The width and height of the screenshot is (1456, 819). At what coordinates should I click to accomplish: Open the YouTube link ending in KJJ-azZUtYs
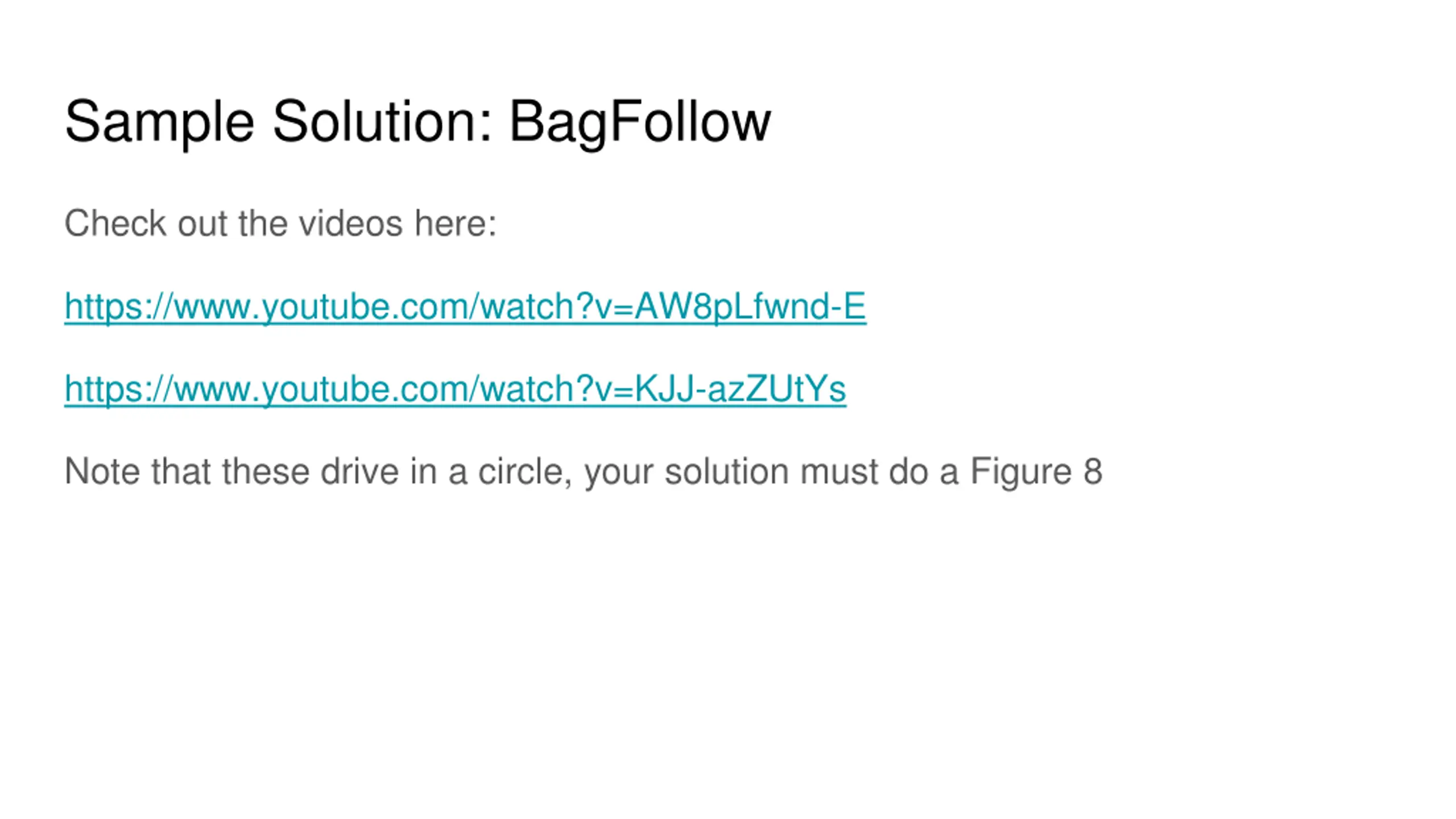[455, 390]
